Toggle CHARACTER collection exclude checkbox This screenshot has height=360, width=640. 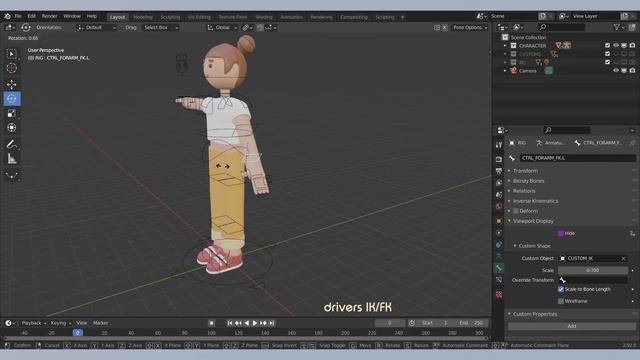(x=607, y=45)
